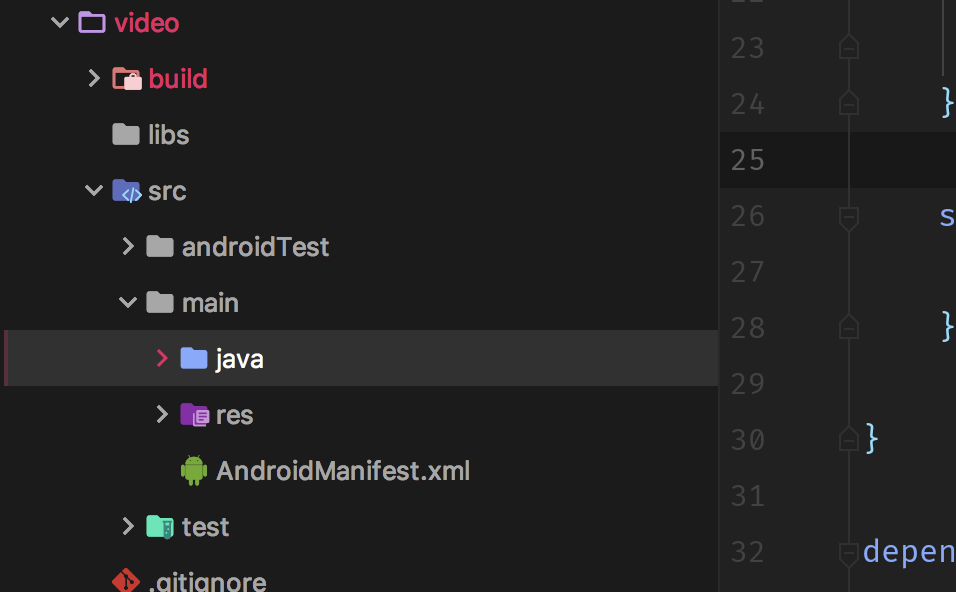Viewport: 956px width, 592px height.
Task: Collapse the src folder
Action: click(94, 191)
